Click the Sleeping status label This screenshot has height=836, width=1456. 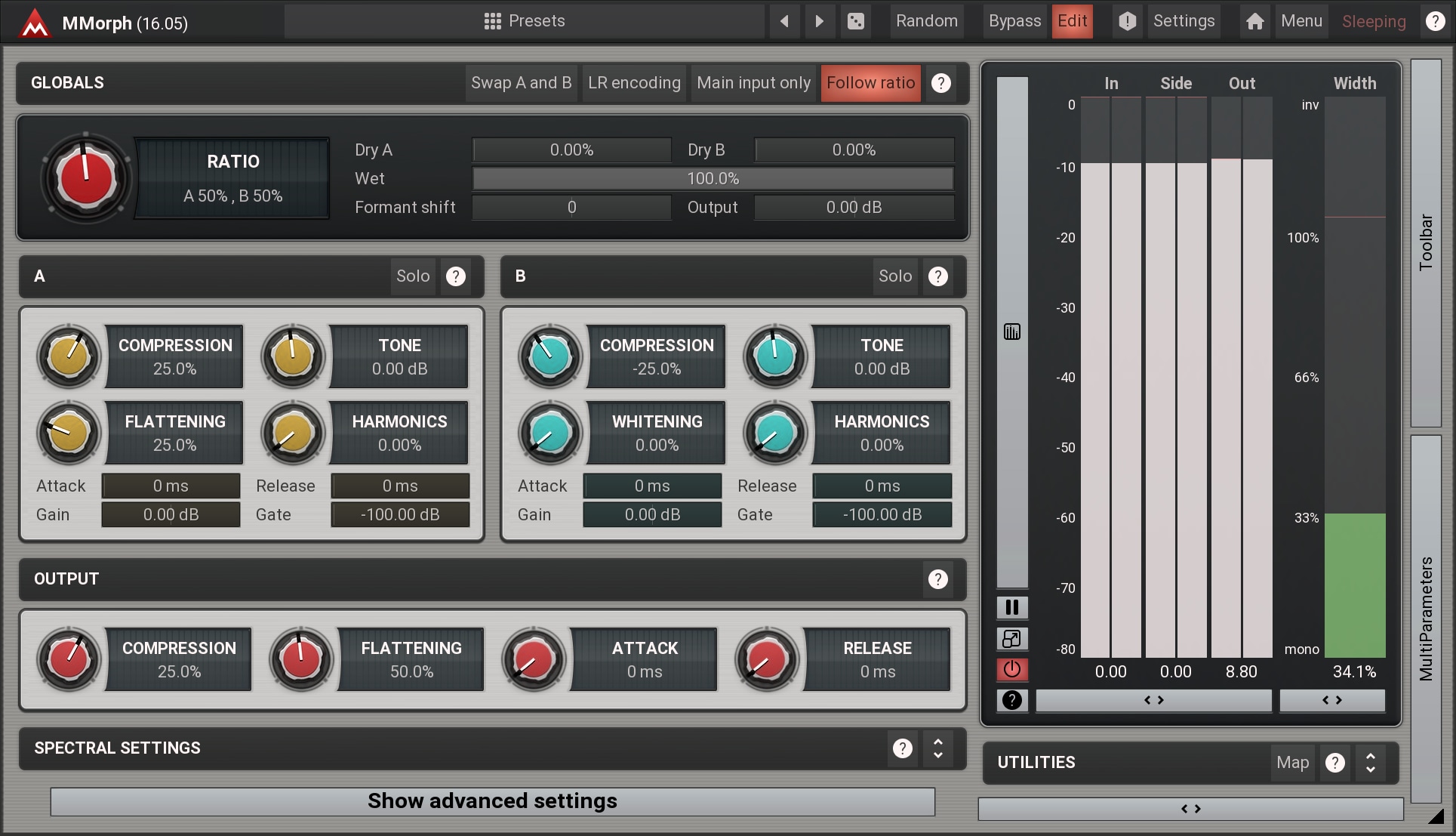click(1374, 22)
